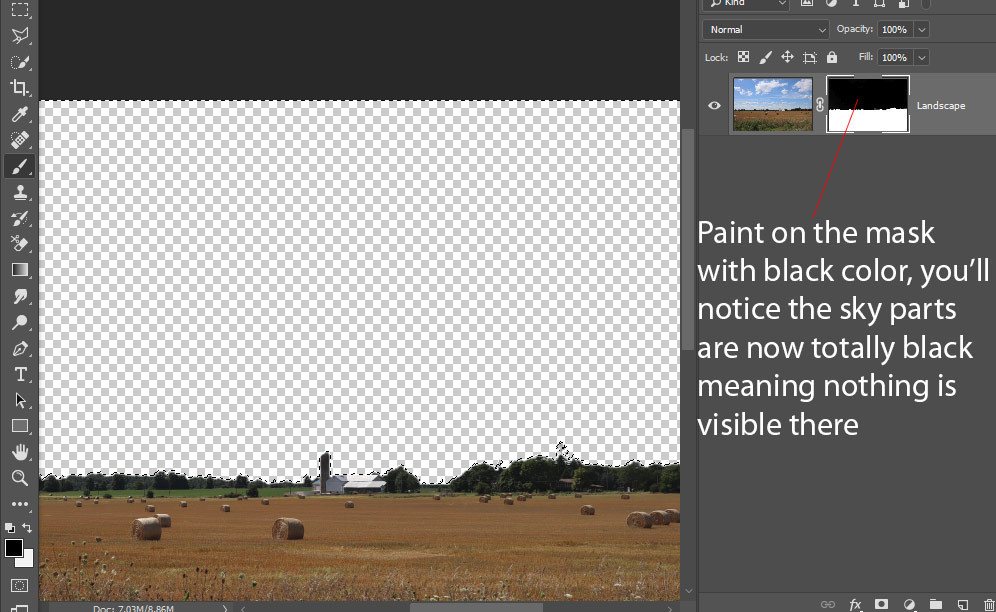
Task: Hide the Landscape layer with the eye icon
Action: coord(714,105)
